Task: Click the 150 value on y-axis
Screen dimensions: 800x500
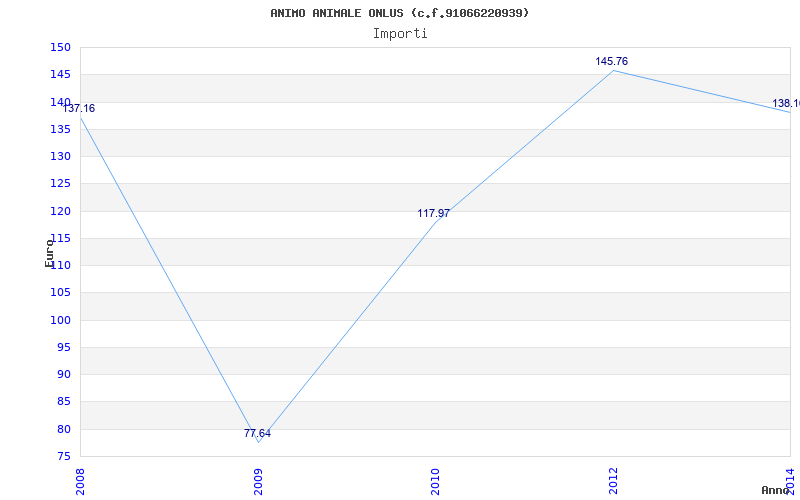Action: (60, 47)
